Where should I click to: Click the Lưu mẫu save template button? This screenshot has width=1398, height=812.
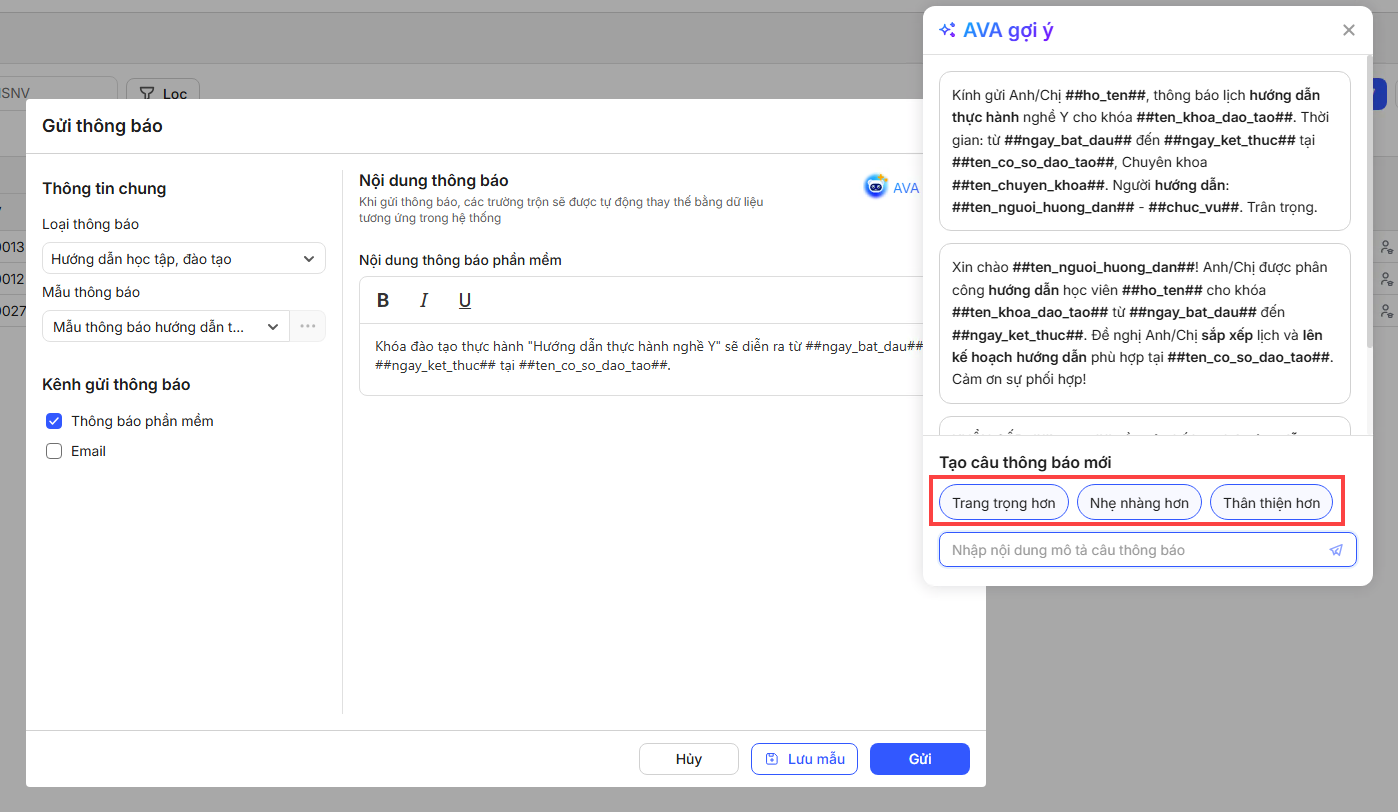pyautogui.click(x=804, y=759)
